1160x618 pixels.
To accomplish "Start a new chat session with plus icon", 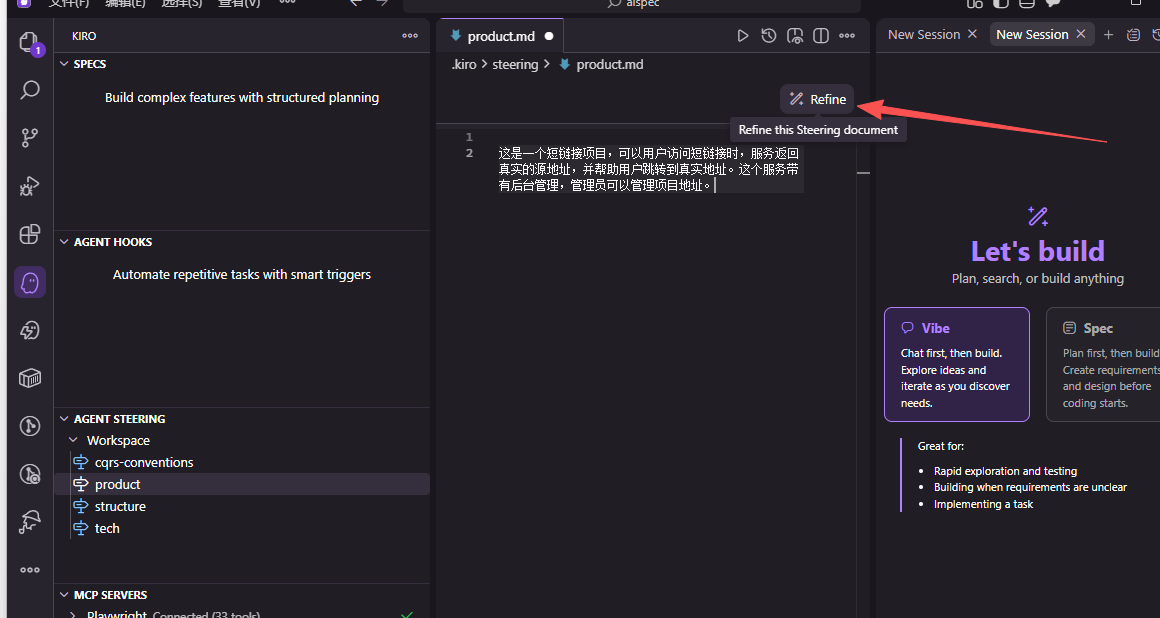I will pyautogui.click(x=1108, y=35).
